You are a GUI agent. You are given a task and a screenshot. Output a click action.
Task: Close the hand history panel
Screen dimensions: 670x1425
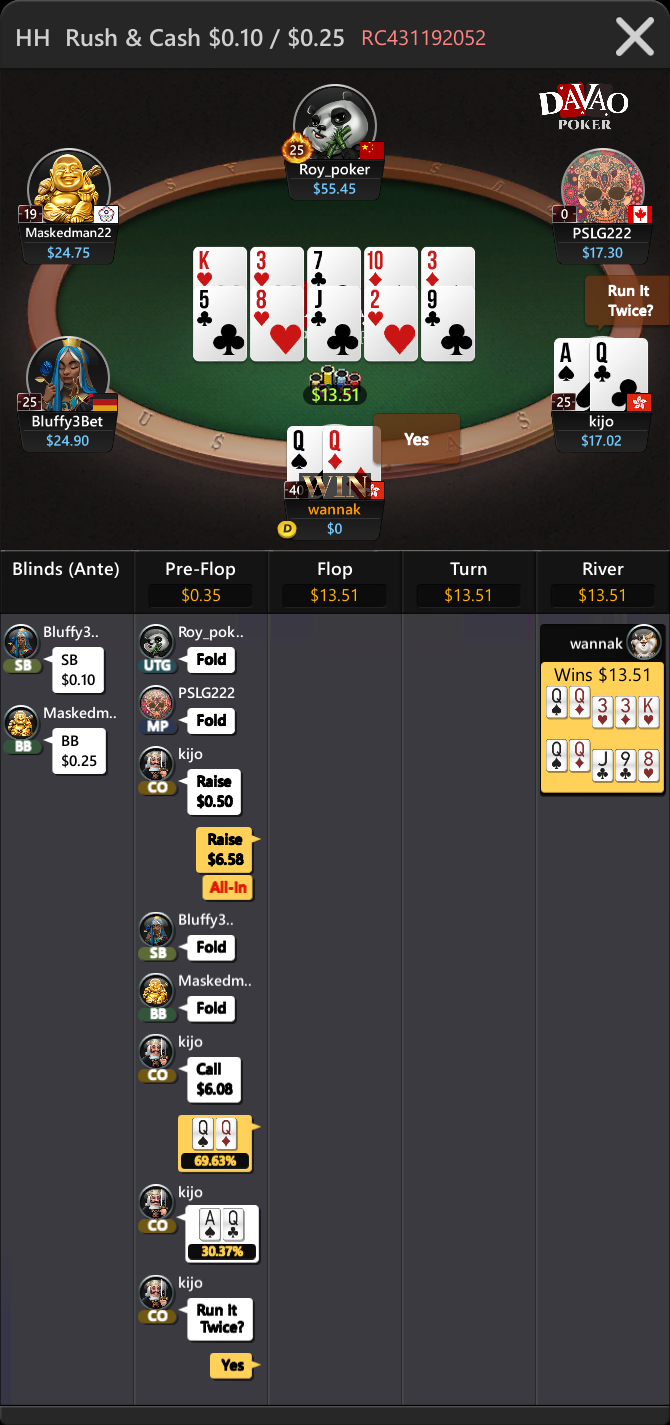[635, 37]
